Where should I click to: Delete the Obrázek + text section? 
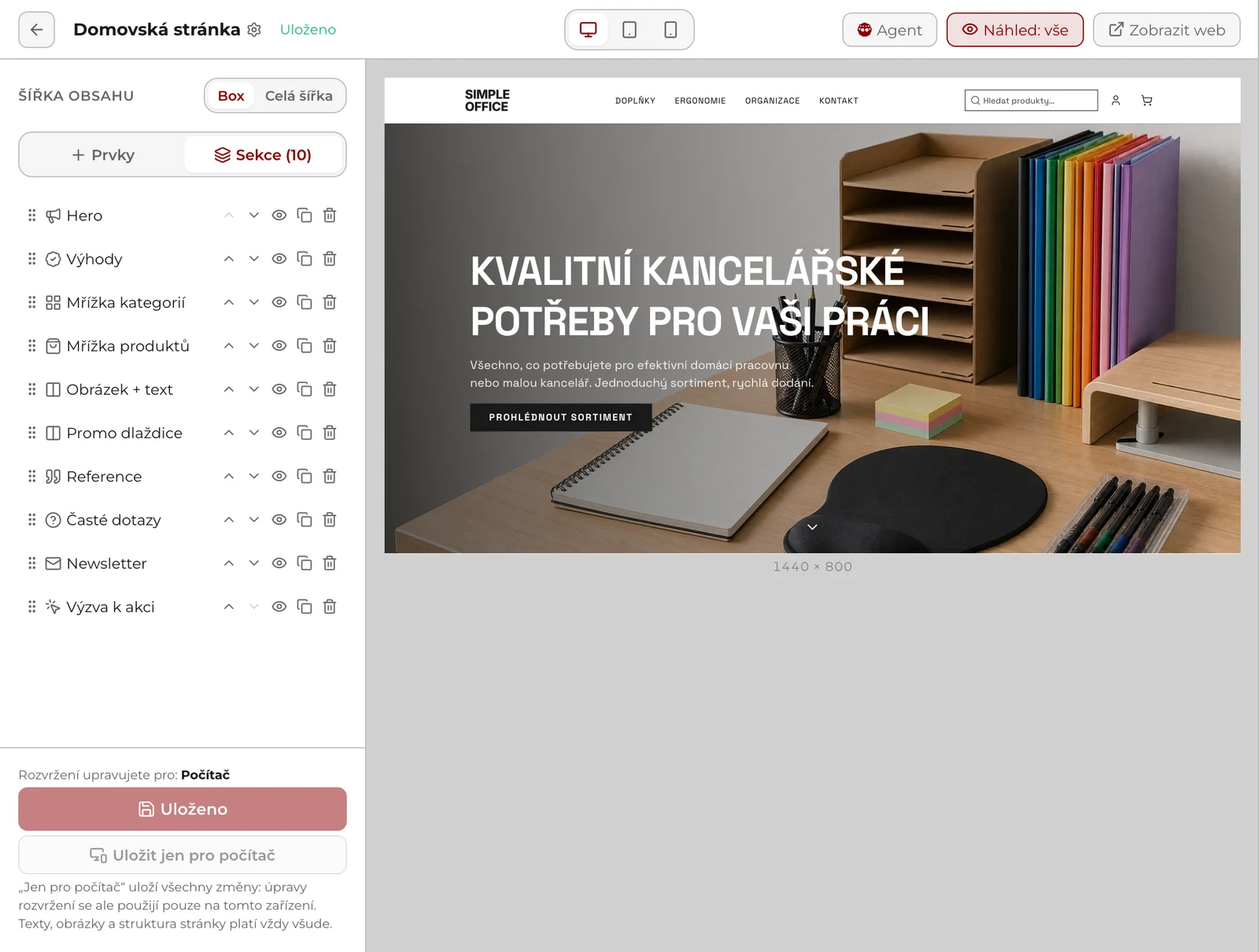point(330,389)
